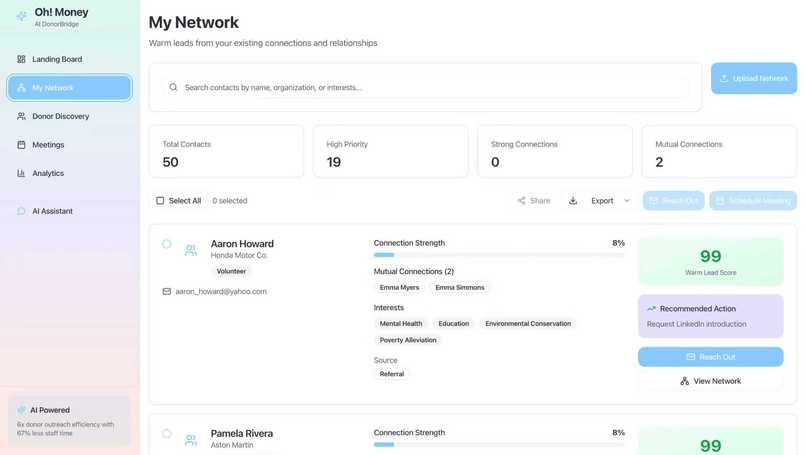Screen dimensions: 806x455
Task: Go to Donor Discovery
Action: coord(69,116)
